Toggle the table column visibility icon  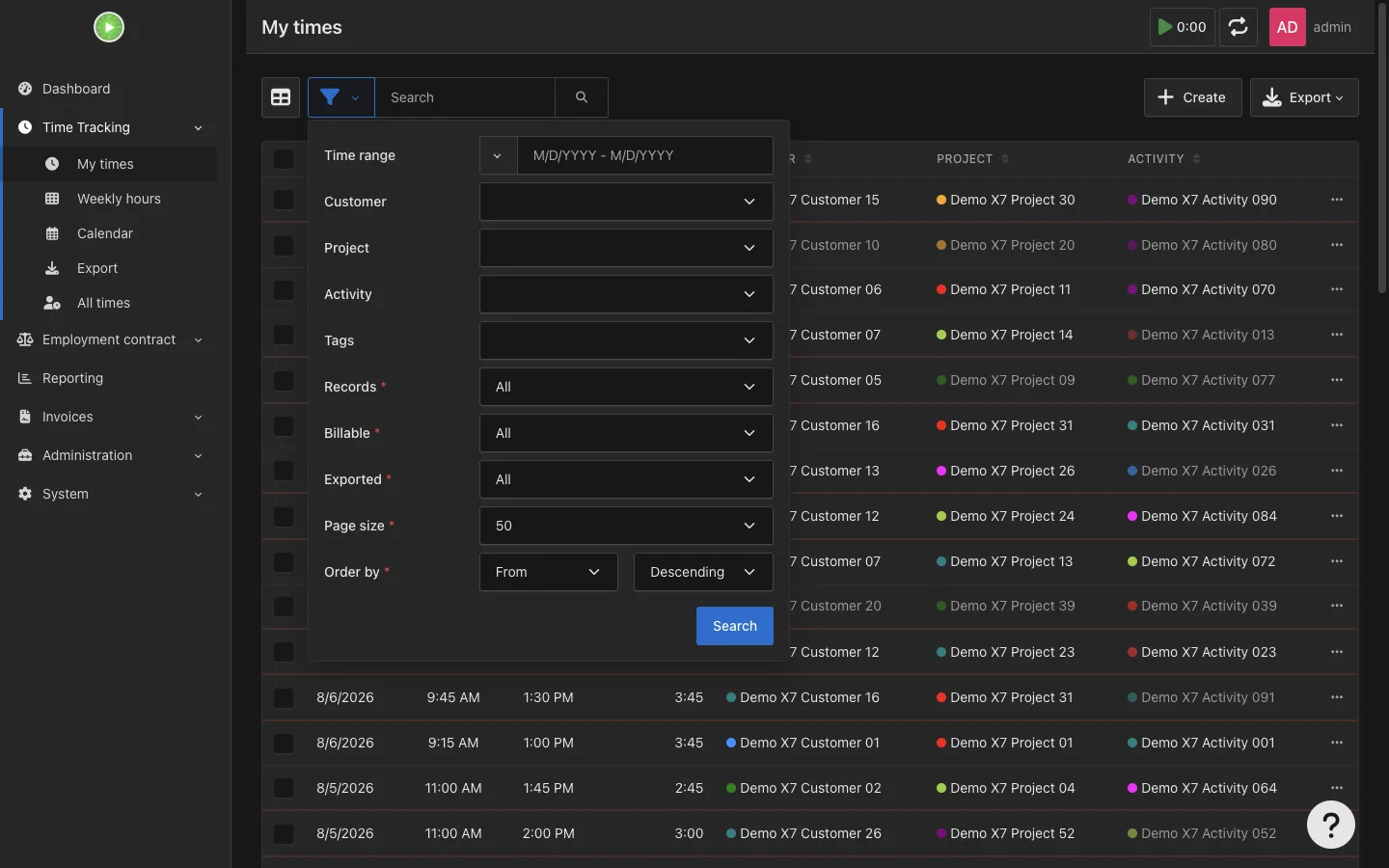[x=281, y=97]
